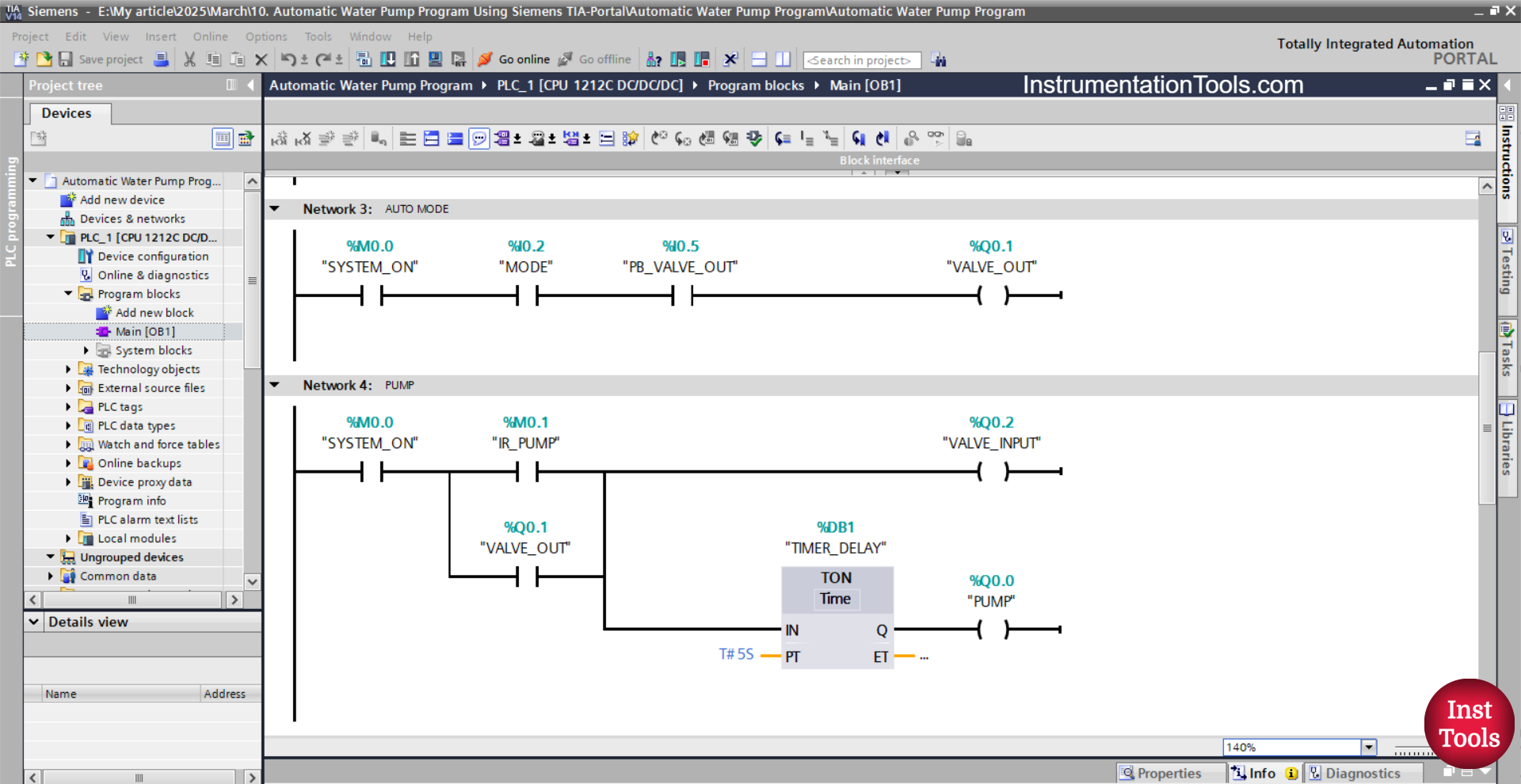Save the project using the disk icon
Viewport: 1521px width, 784px height.
[x=66, y=59]
